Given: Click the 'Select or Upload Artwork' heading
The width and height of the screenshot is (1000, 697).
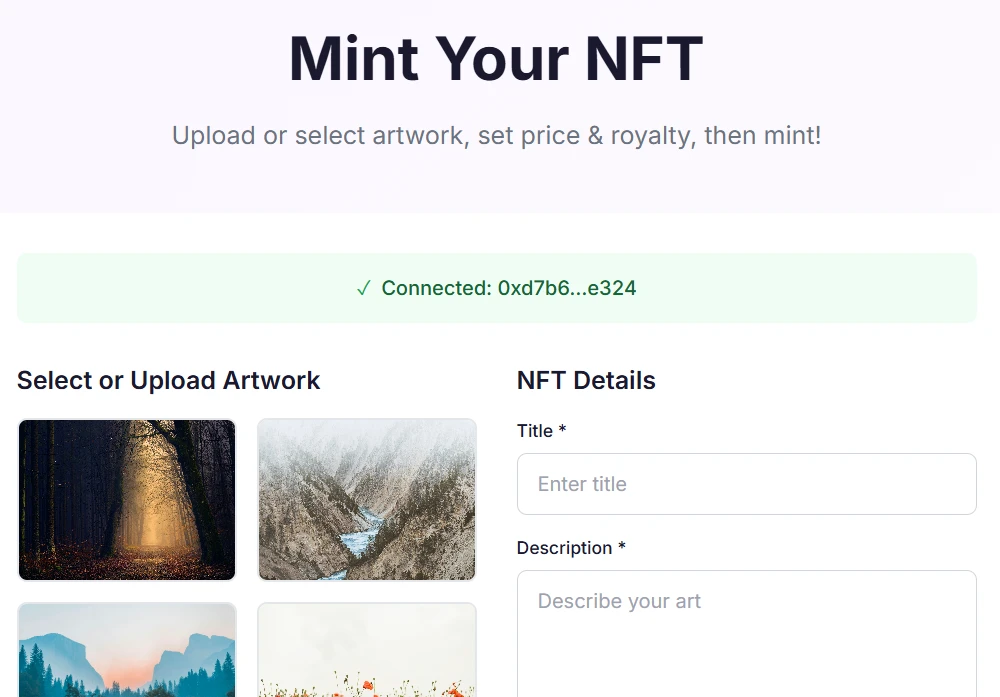Looking at the screenshot, I should coord(168,380).
